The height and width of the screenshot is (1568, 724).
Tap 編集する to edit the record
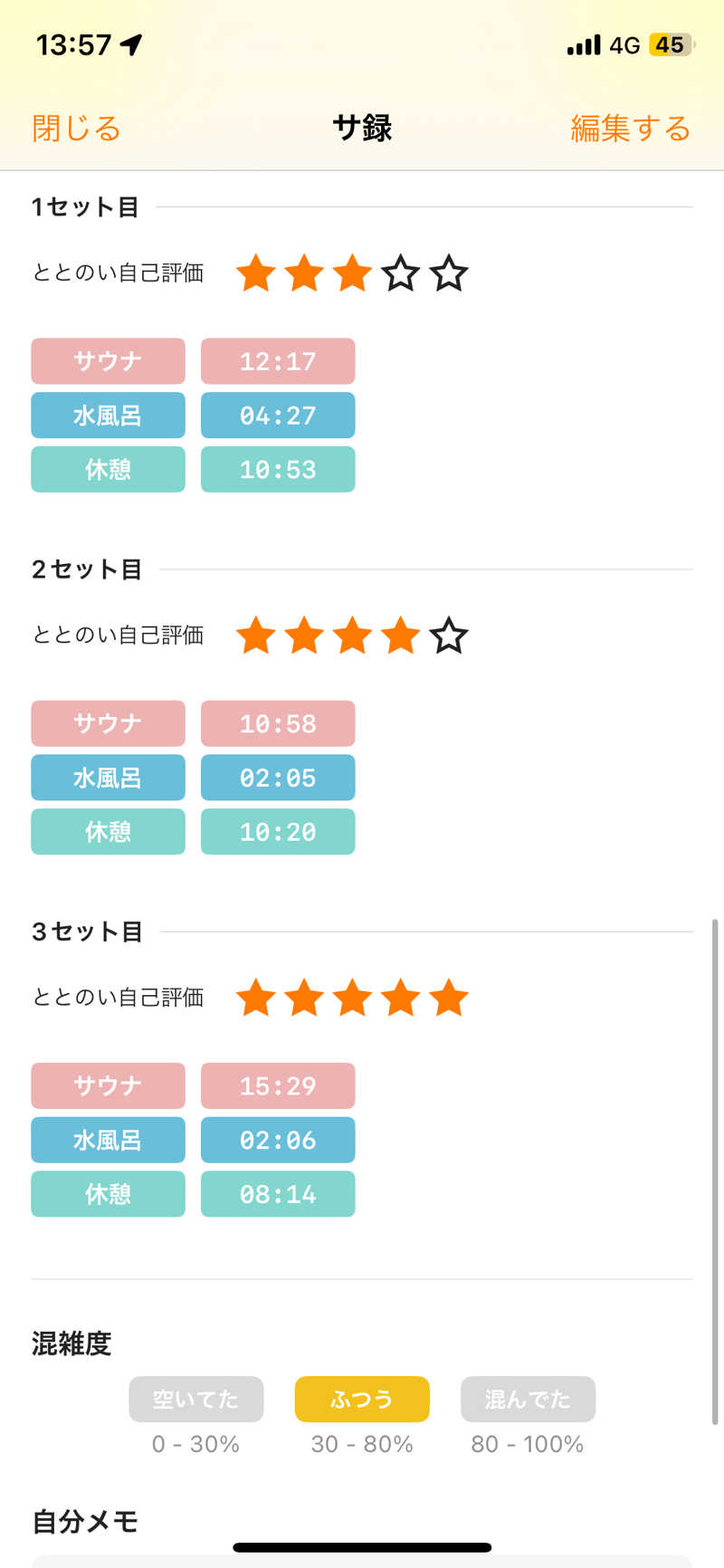(x=630, y=129)
